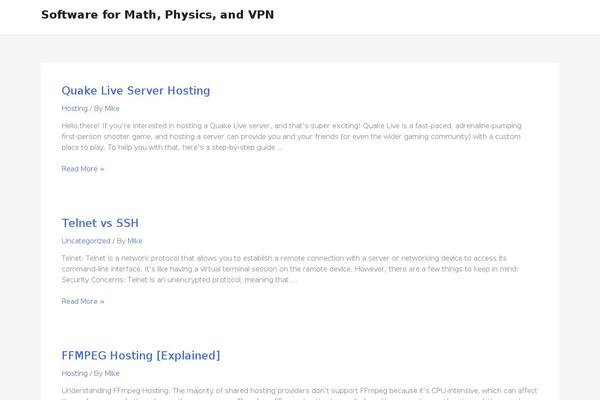600x400 pixels.
Task: Open author Mike under Quake Live post
Action: 112,108
